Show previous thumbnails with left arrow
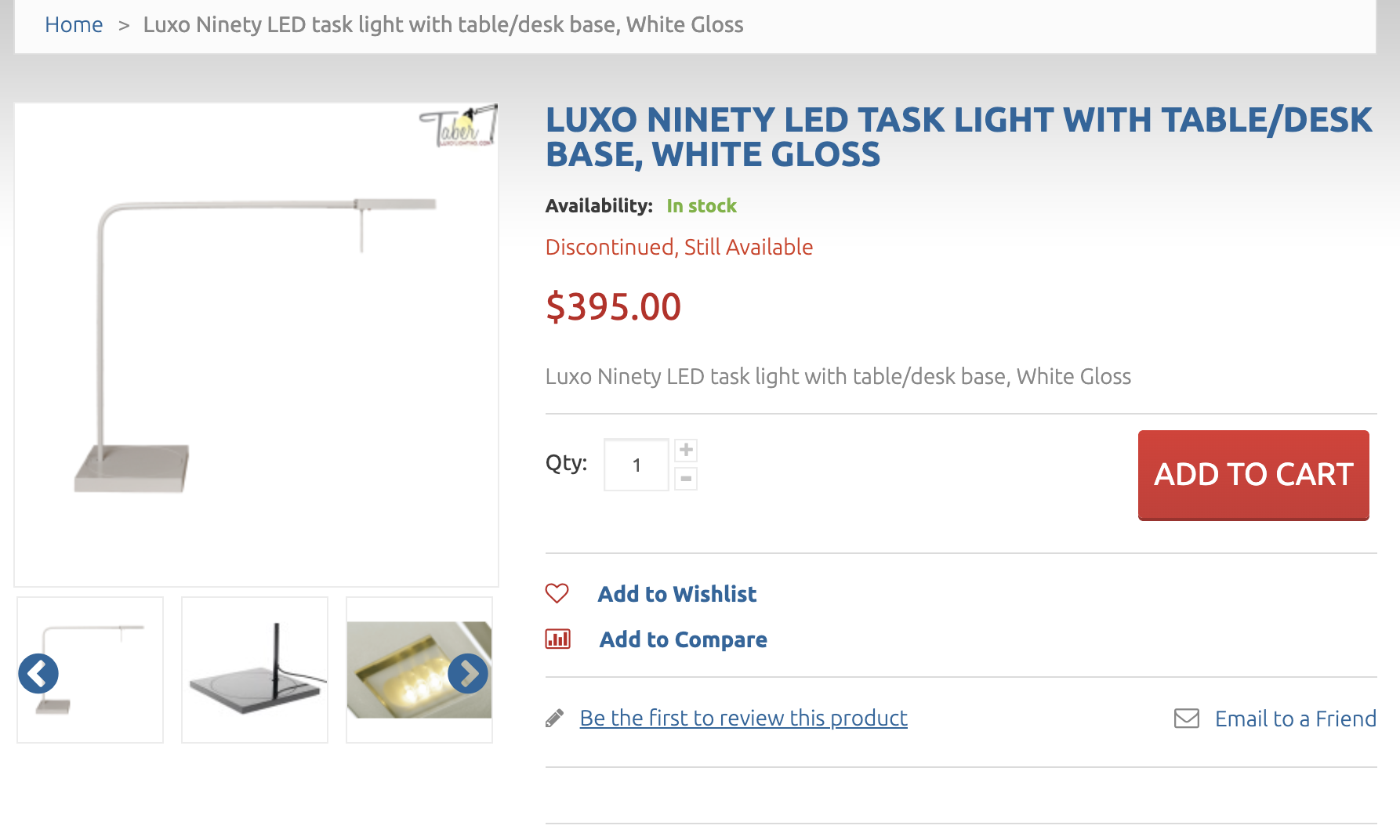 click(x=38, y=674)
